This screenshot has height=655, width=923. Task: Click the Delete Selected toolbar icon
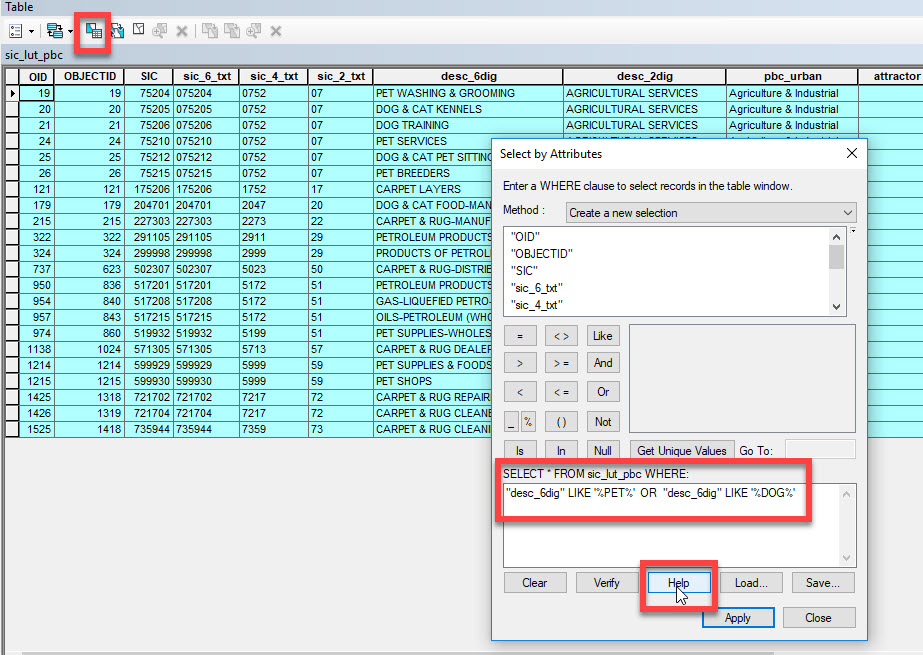[182, 31]
